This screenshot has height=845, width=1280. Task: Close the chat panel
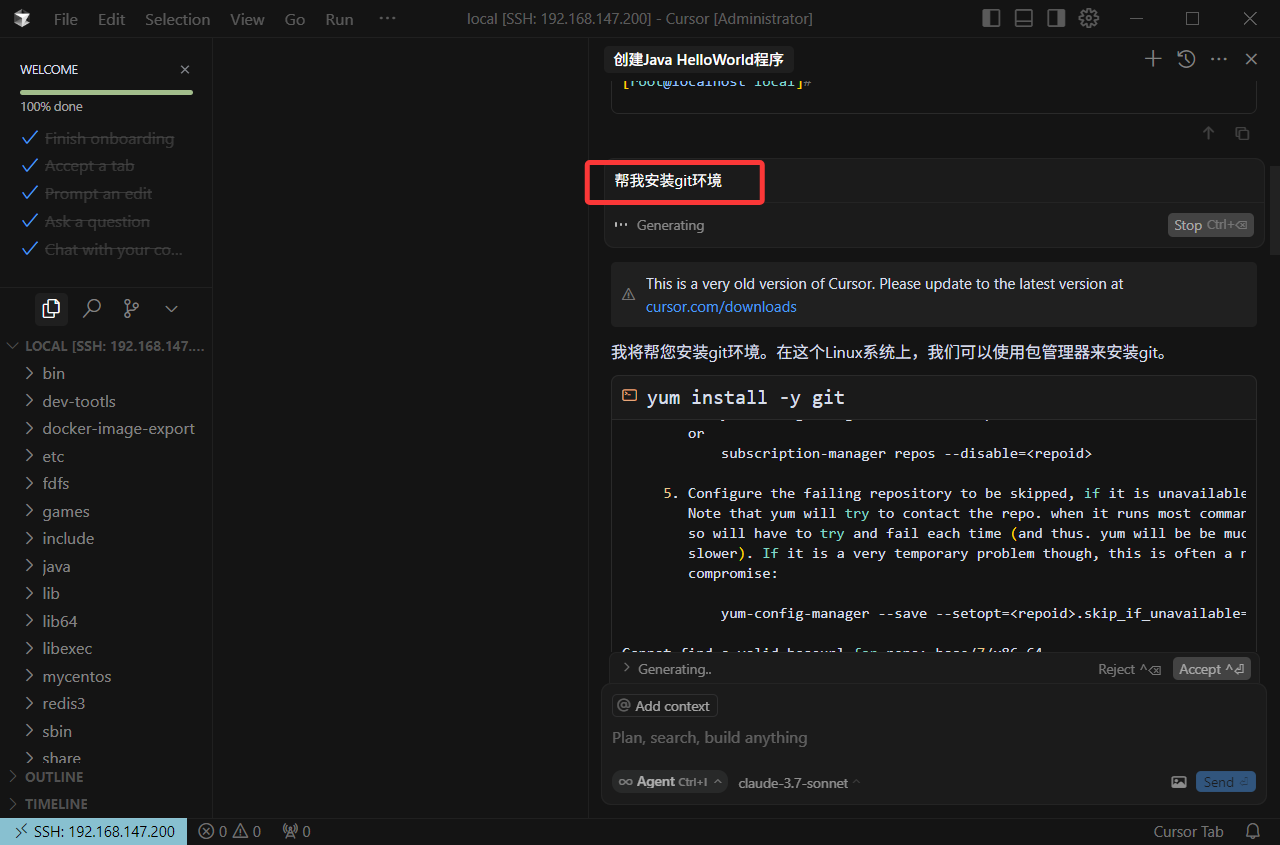tap(1251, 59)
